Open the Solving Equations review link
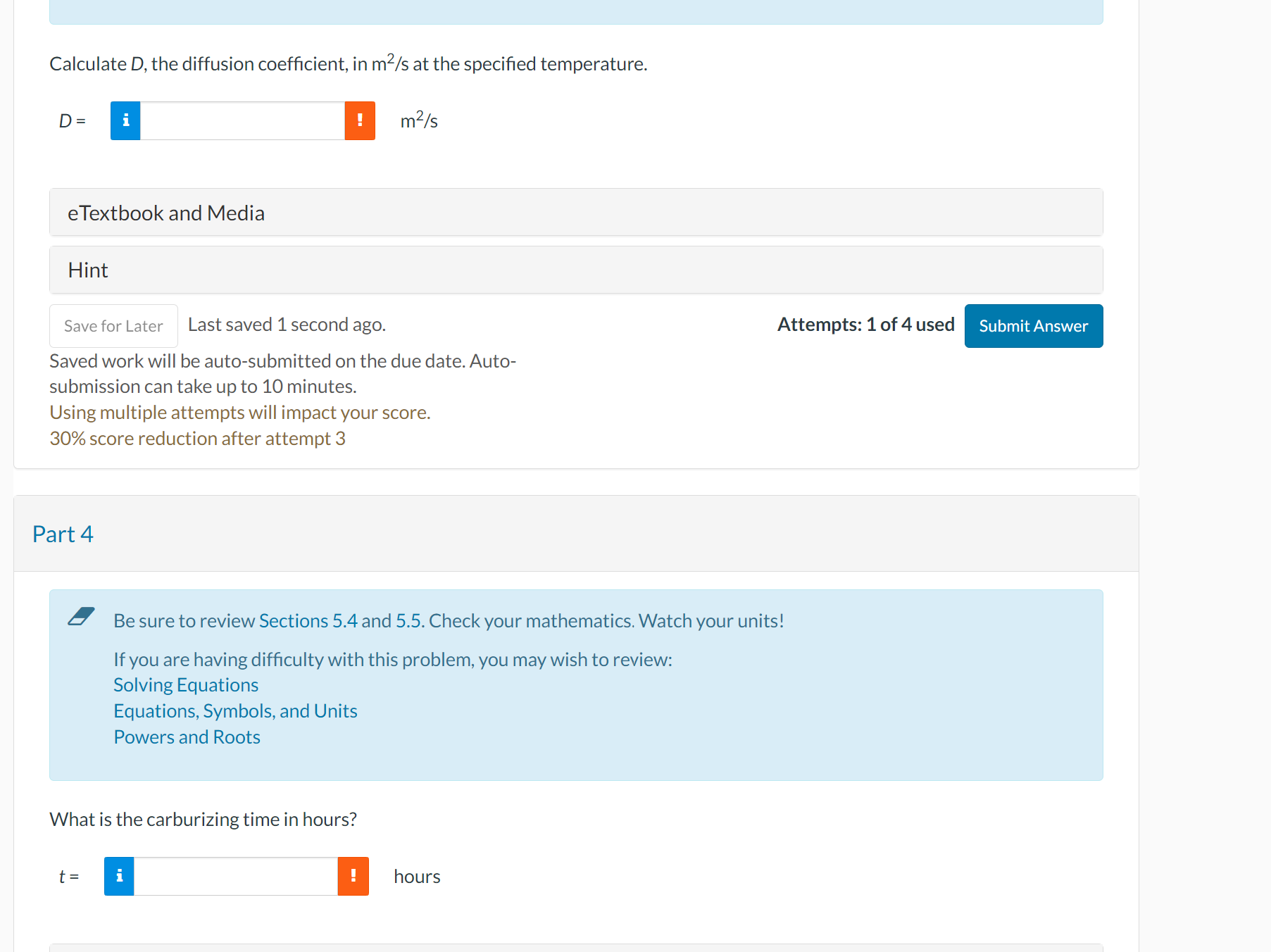The image size is (1271, 952). point(185,684)
